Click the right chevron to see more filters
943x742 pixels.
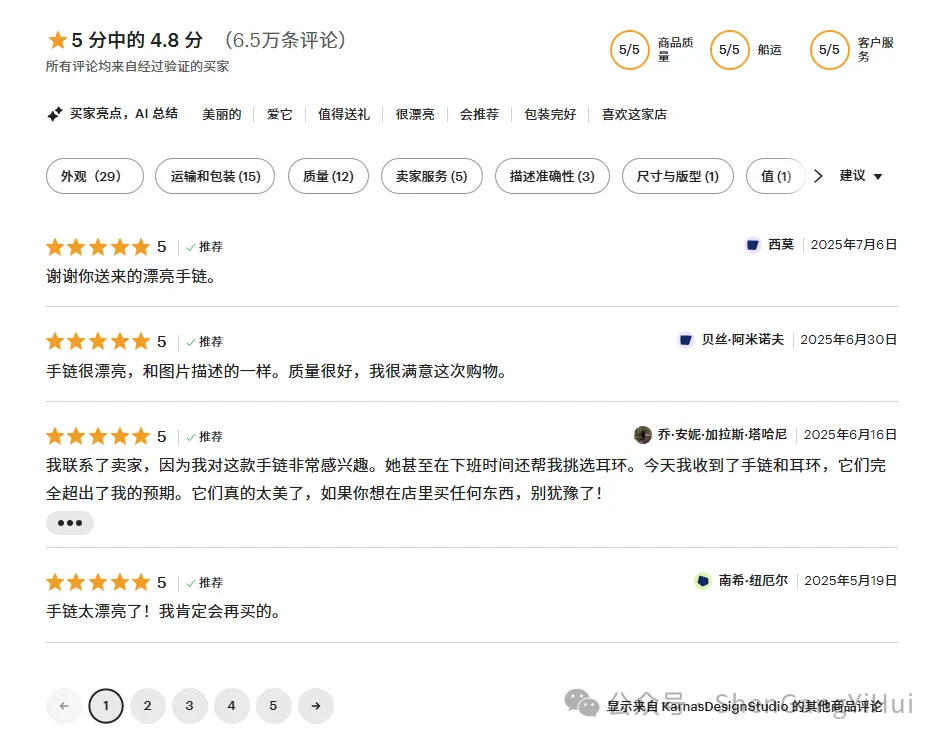pyautogui.click(x=818, y=175)
